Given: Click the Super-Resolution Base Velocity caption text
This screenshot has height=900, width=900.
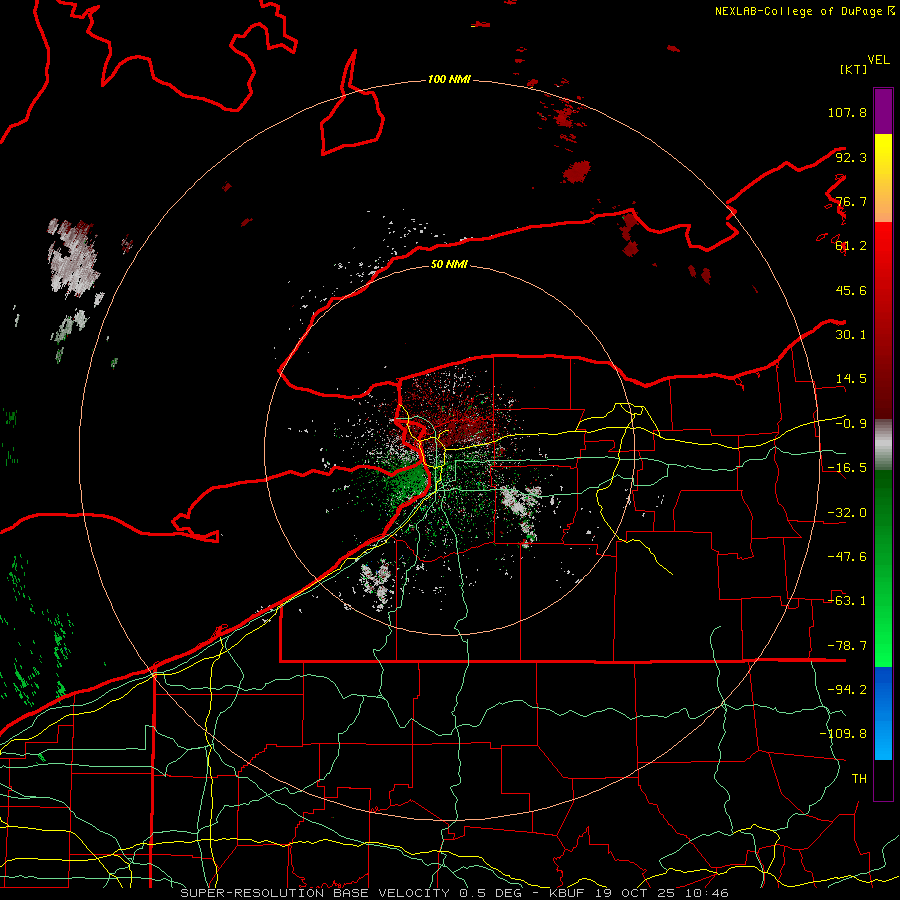Looking at the screenshot, I should pos(454,893).
